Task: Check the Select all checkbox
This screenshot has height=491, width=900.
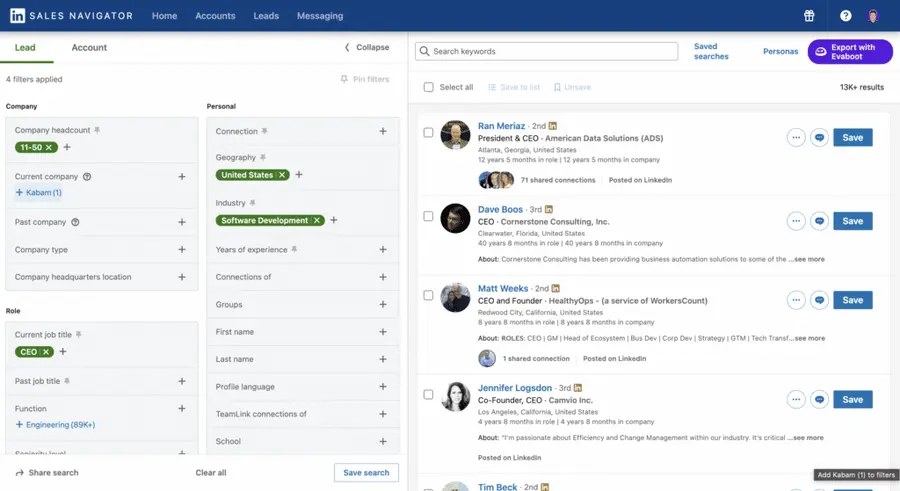Action: tap(428, 87)
